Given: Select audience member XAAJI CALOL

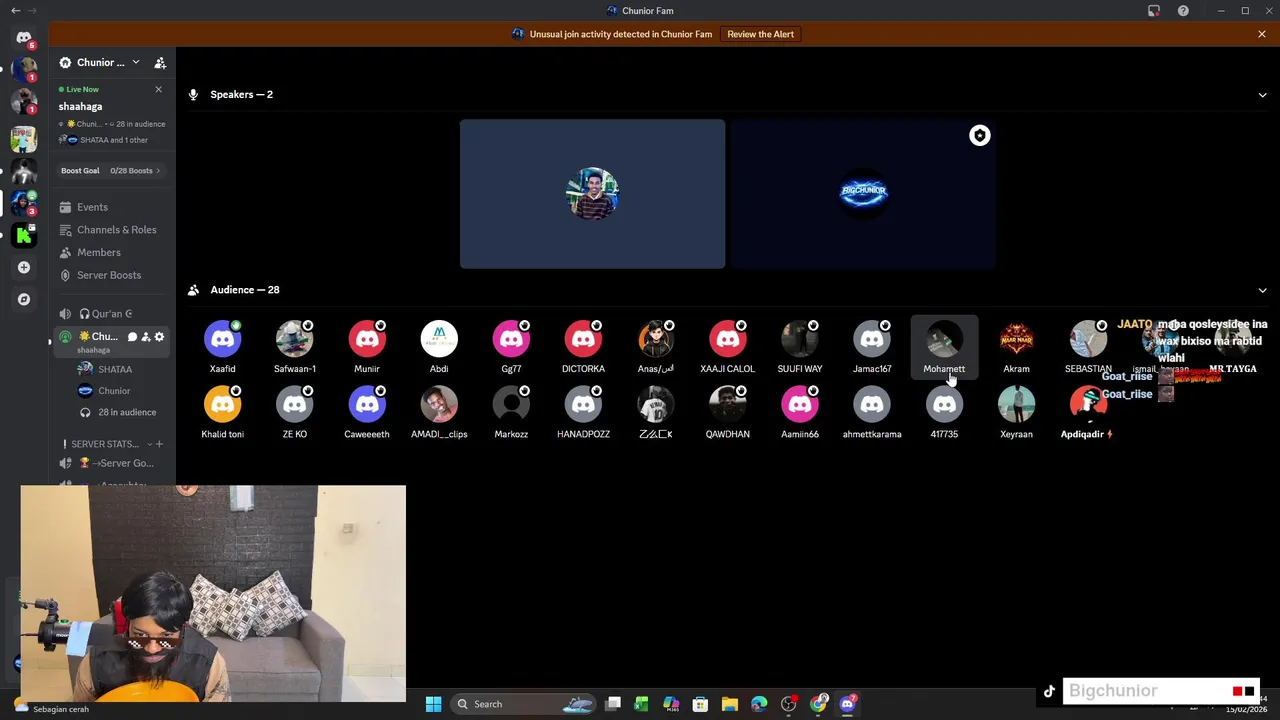Looking at the screenshot, I should point(728,347).
